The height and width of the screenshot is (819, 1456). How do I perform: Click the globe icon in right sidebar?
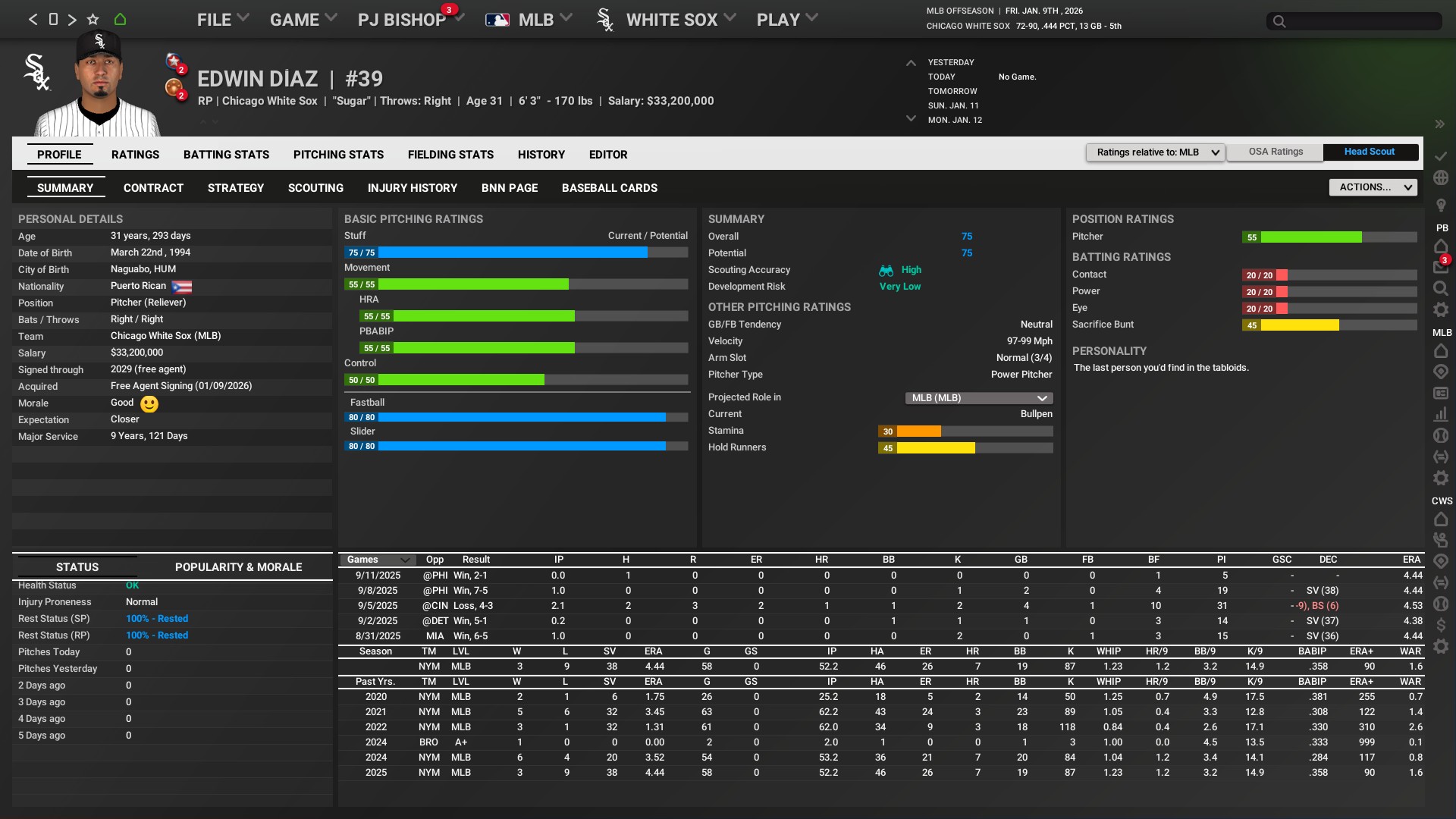click(x=1441, y=177)
